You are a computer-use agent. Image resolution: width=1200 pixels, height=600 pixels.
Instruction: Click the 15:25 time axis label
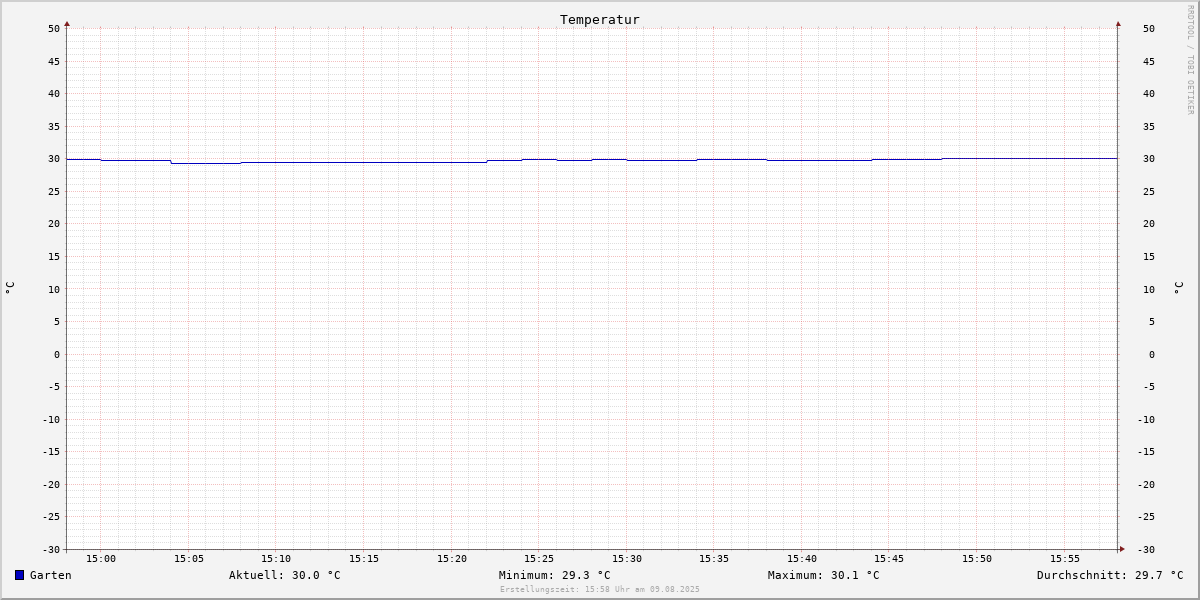[539, 558]
